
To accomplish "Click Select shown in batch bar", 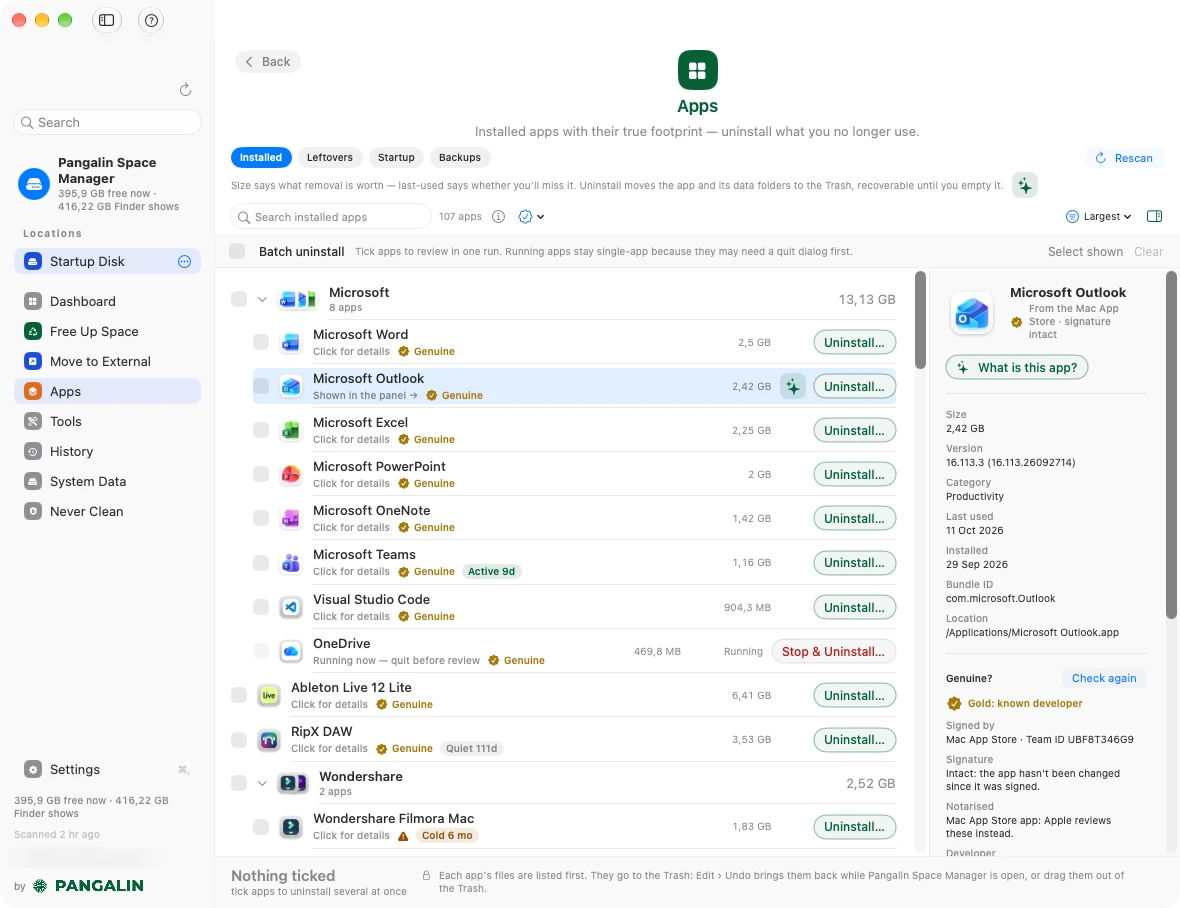I will tap(1084, 251).
